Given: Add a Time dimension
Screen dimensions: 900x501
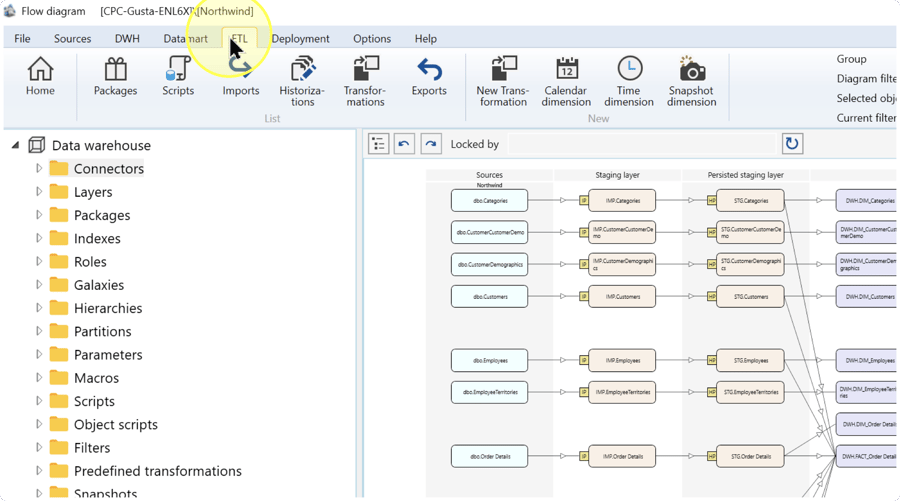Looking at the screenshot, I should 629,81.
